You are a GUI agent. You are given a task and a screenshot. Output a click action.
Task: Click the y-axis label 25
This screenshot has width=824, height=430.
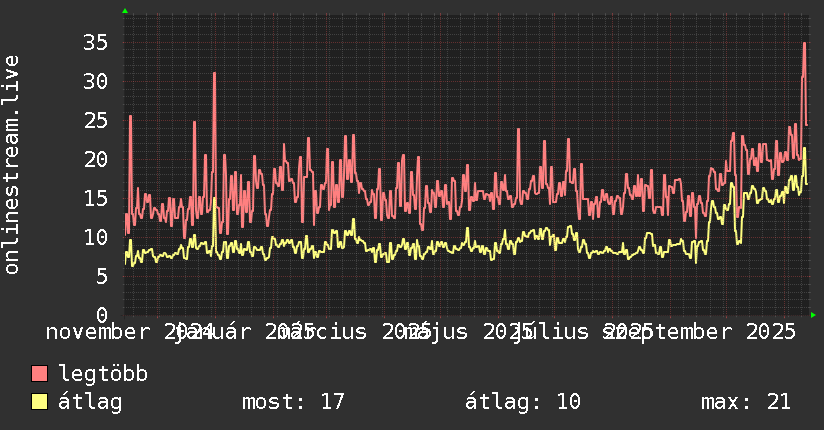point(96,120)
